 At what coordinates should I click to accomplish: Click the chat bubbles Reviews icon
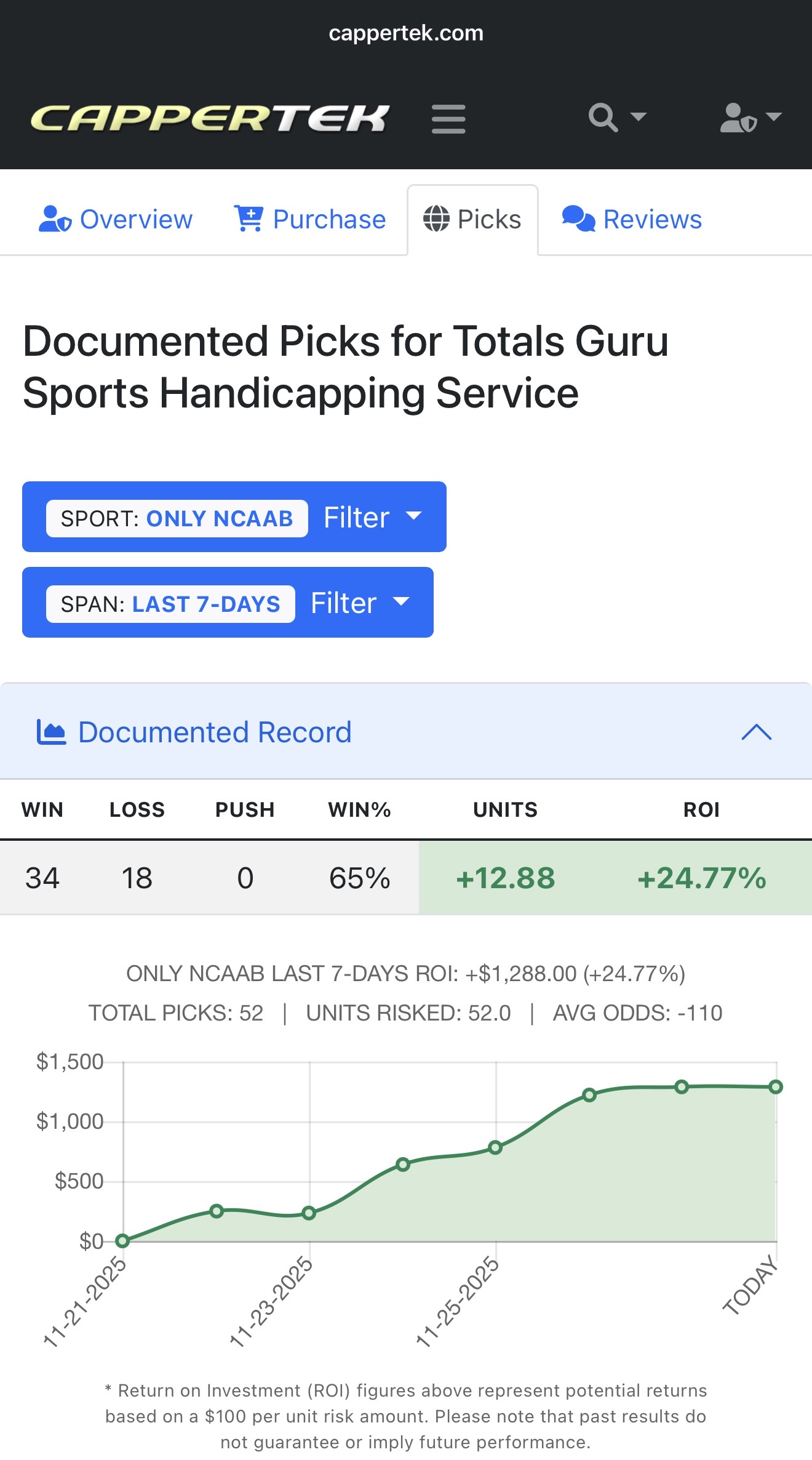click(x=578, y=219)
